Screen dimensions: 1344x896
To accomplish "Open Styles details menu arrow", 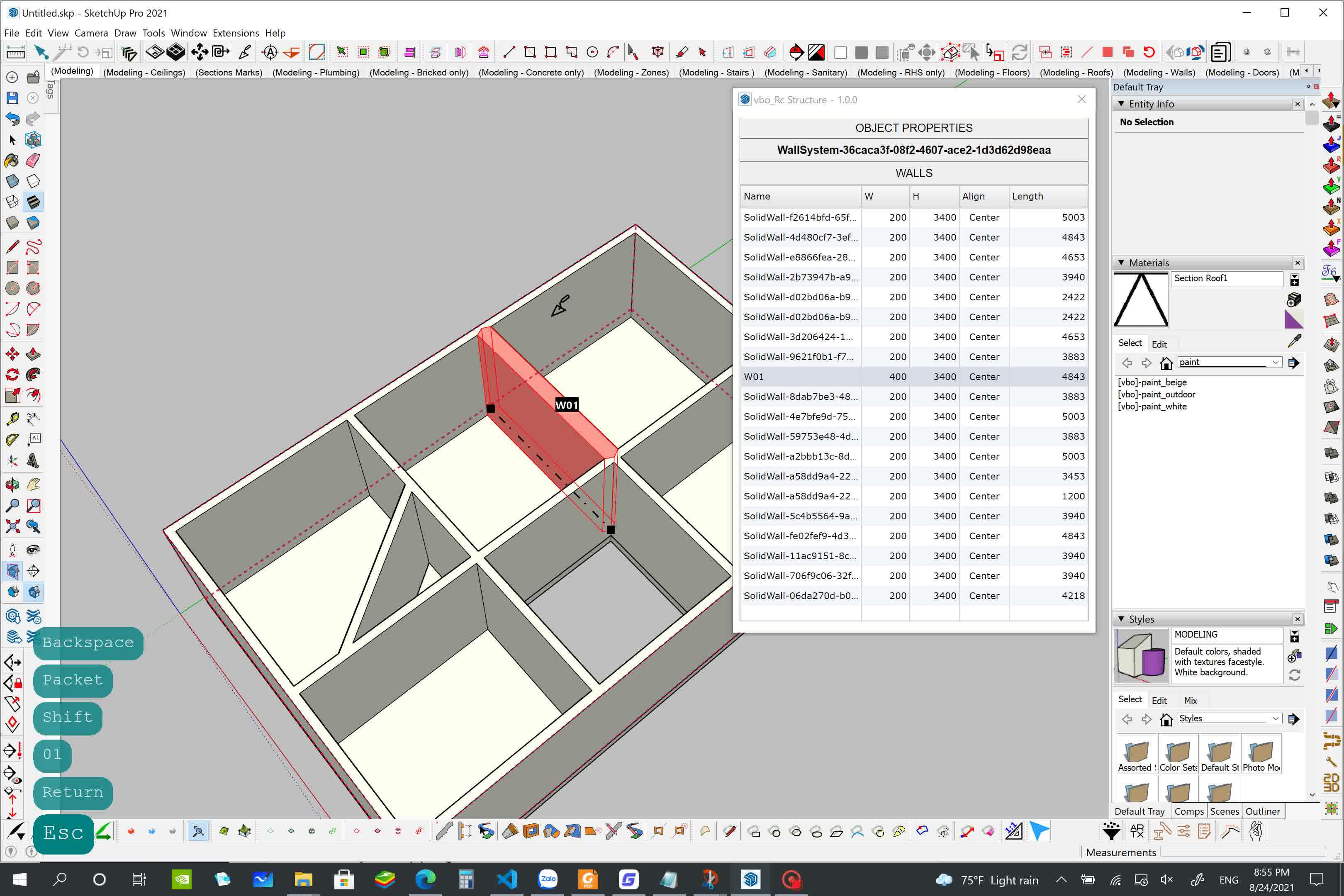I will click(x=1294, y=719).
